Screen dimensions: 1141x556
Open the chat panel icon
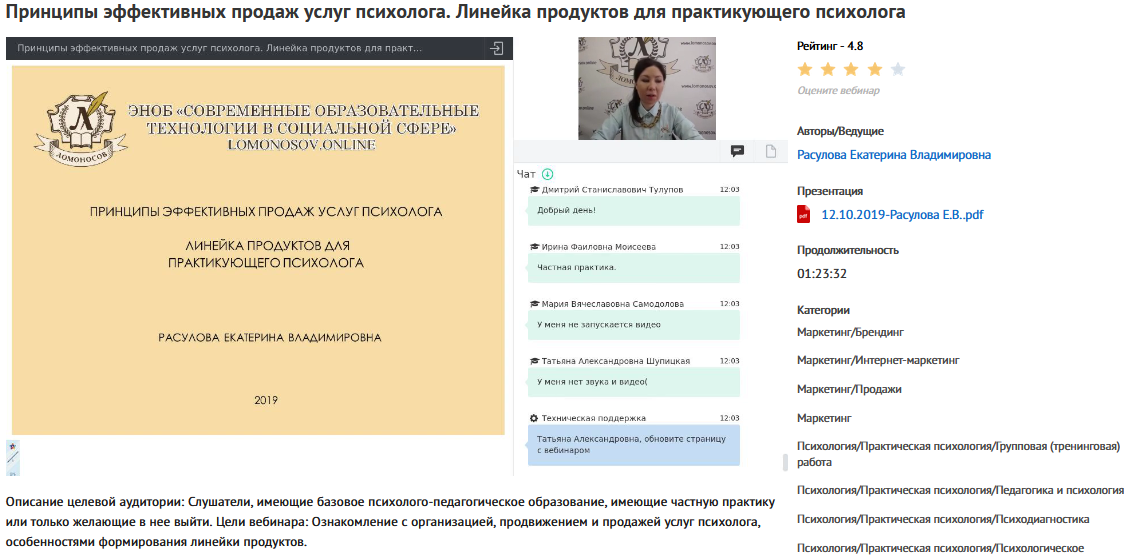(737, 151)
